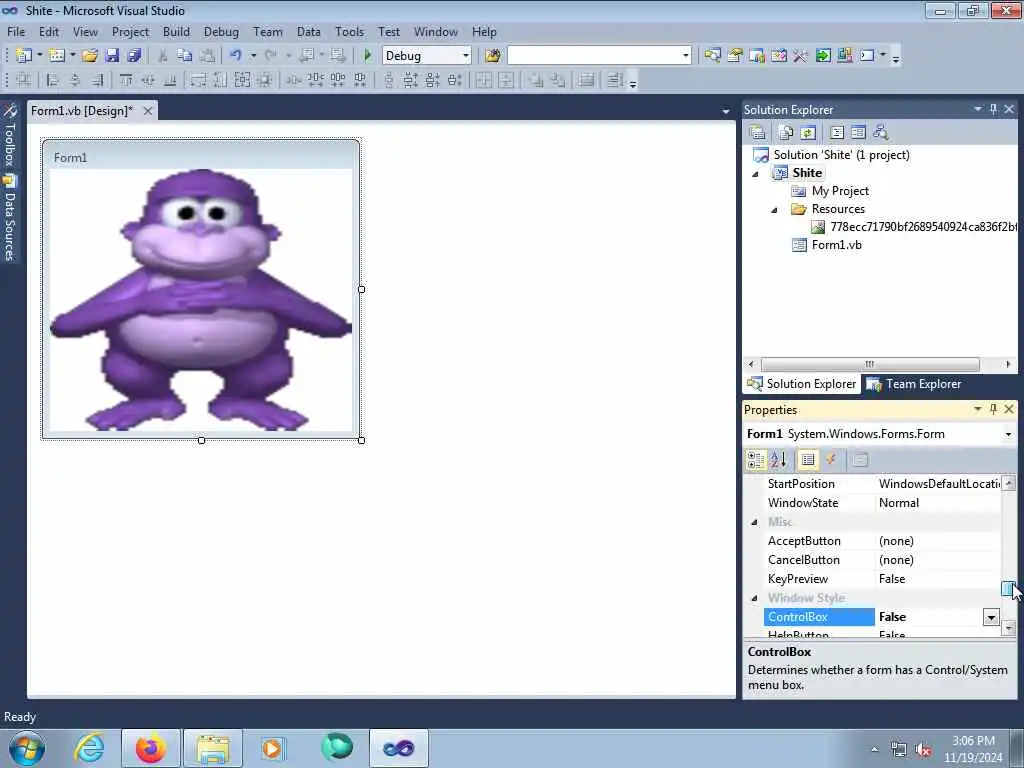This screenshot has height=768, width=1024.
Task: Select Form1.vb in Solution Explorer
Action: coord(836,245)
